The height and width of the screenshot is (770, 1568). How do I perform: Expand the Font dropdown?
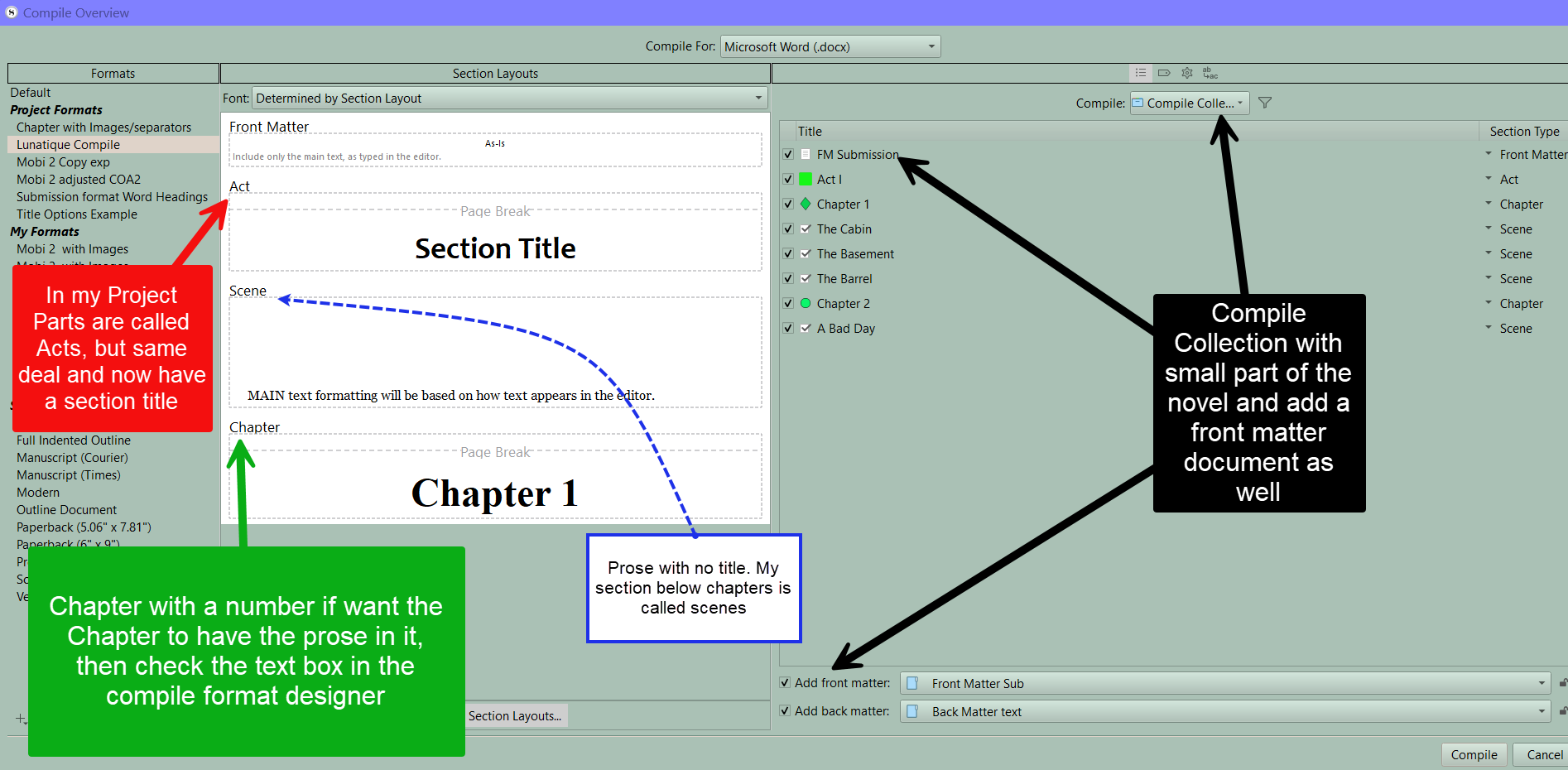tap(509, 99)
